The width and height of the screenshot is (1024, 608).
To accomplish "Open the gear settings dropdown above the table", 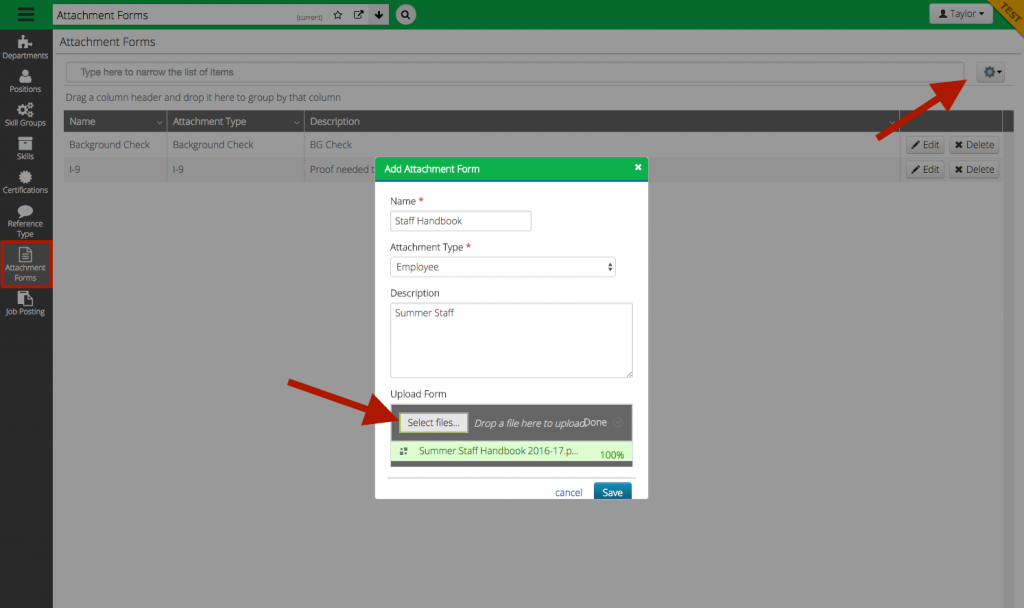I will (x=989, y=71).
